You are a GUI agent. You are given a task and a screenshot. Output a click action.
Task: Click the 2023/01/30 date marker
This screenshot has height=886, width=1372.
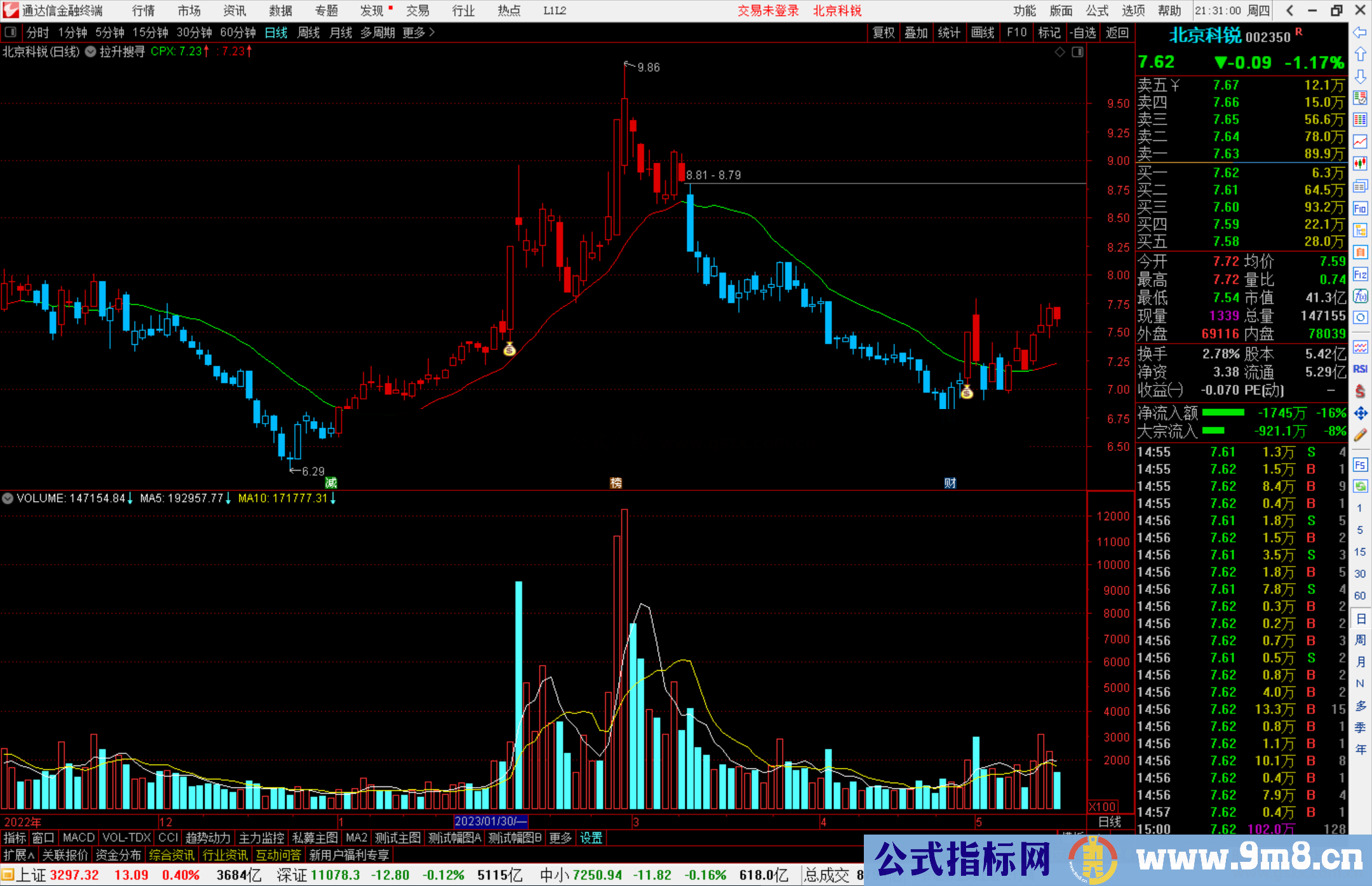490,821
